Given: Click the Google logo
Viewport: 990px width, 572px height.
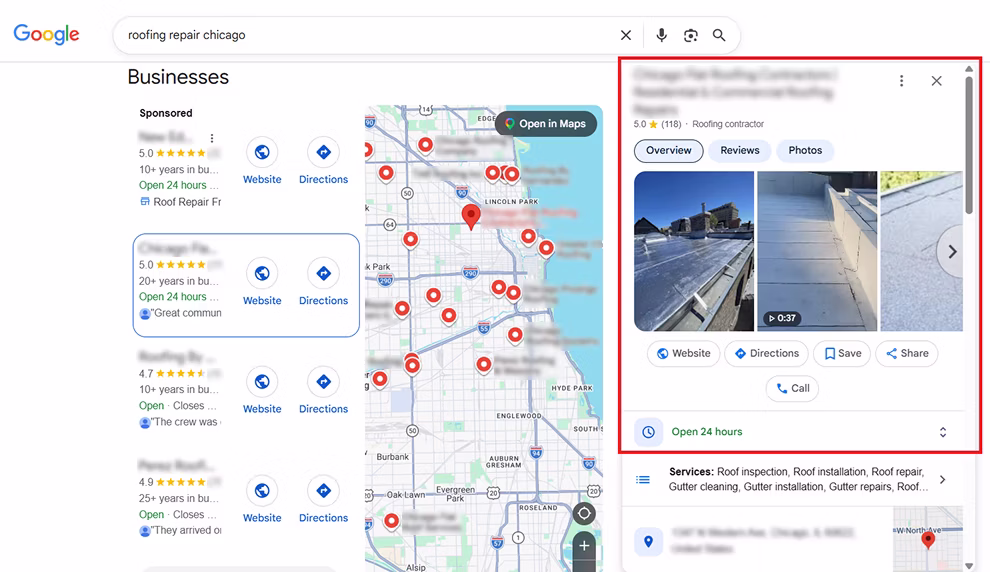Looking at the screenshot, I should pos(47,34).
